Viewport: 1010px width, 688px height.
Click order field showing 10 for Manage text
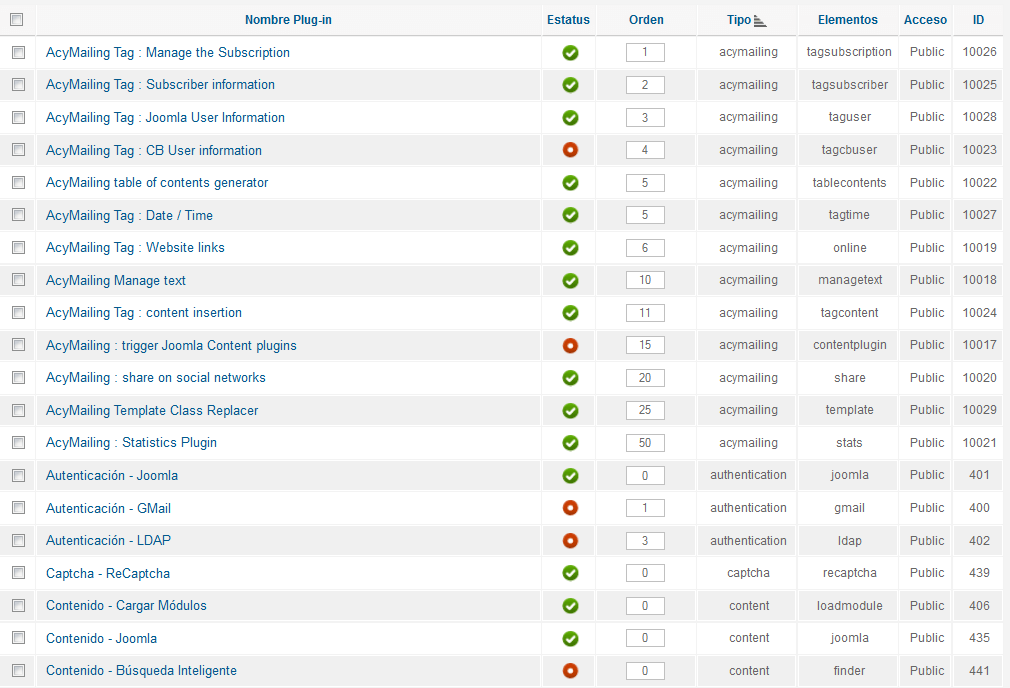[x=645, y=280]
